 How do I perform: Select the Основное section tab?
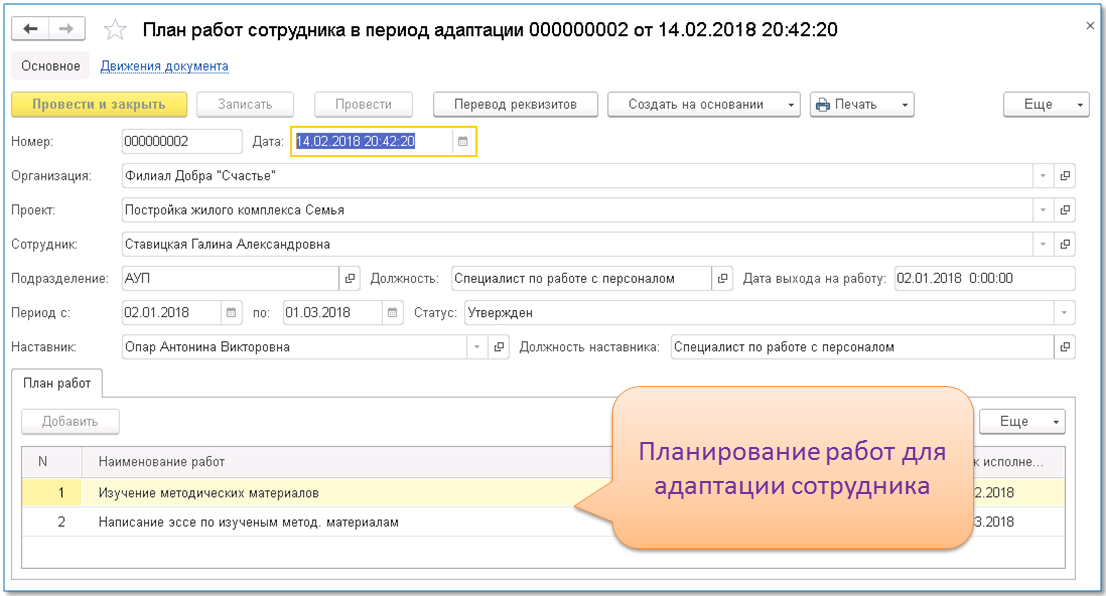point(50,66)
